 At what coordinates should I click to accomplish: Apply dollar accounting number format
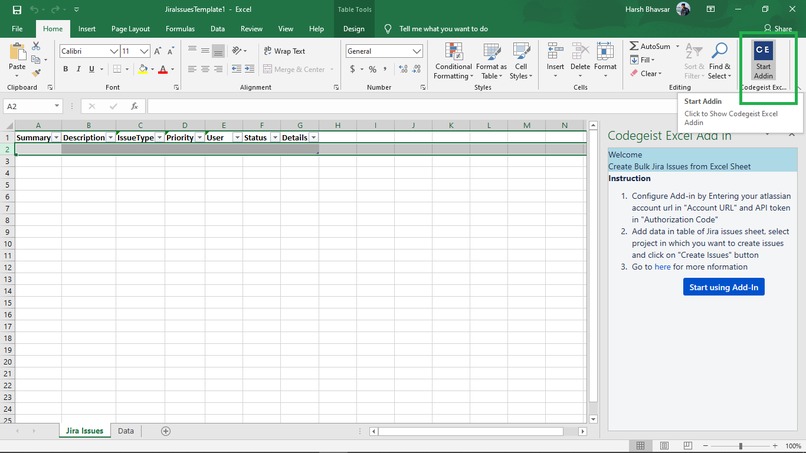352,69
